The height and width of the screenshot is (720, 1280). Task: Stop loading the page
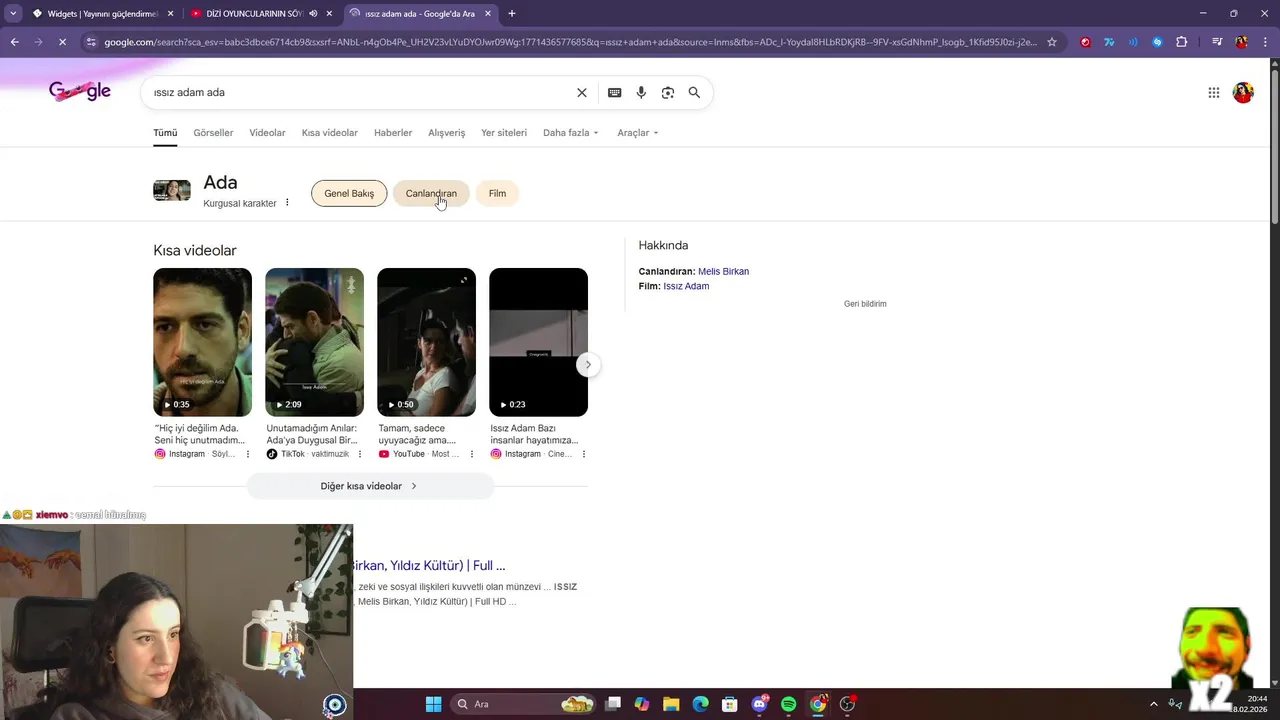tap(62, 42)
